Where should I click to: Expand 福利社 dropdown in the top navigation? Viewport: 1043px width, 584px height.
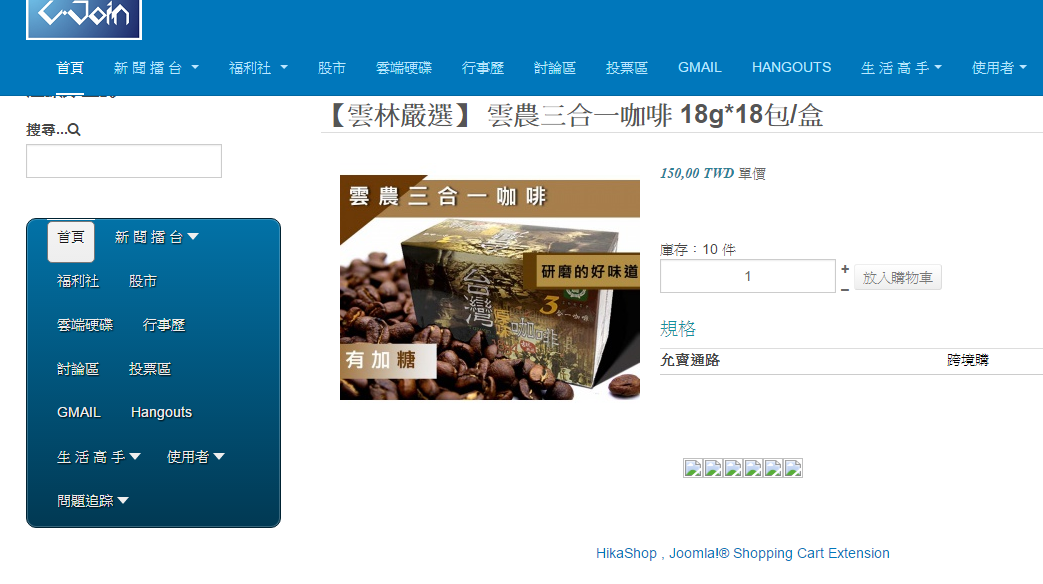258,68
